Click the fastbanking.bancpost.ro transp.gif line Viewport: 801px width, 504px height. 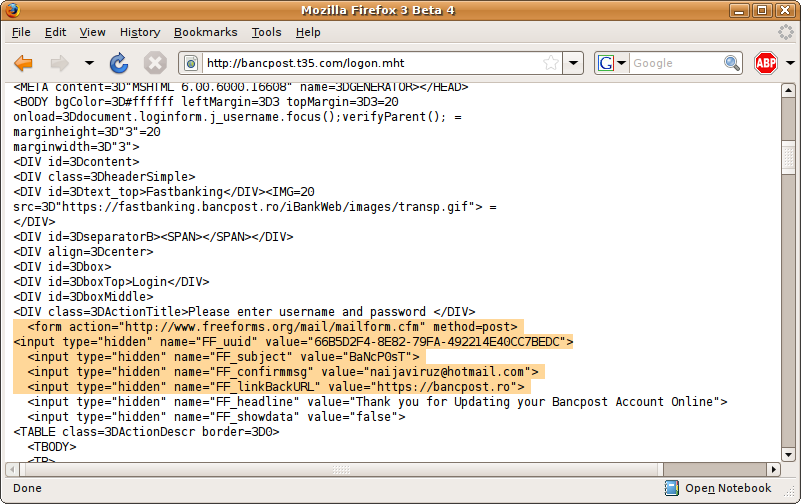(x=255, y=207)
